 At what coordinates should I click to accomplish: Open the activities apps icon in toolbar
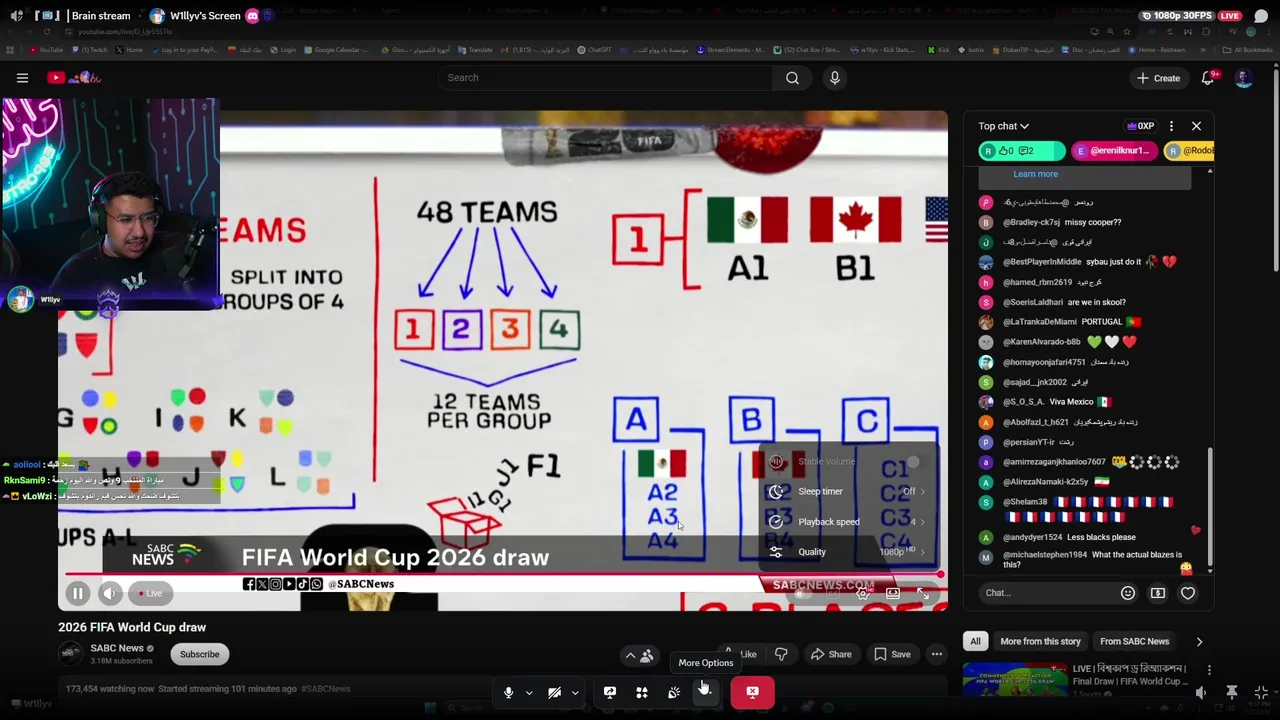click(x=642, y=692)
